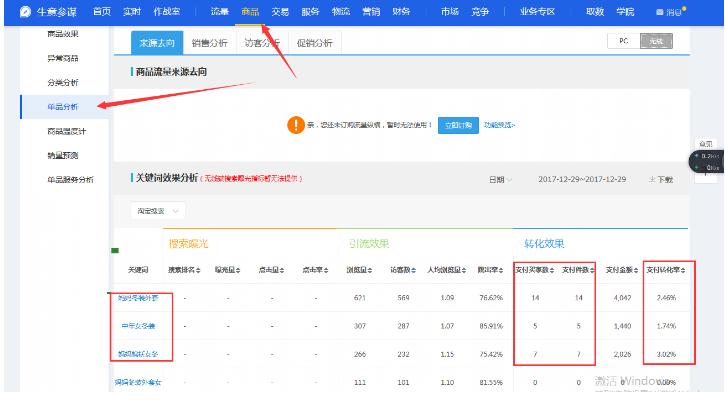Click the 85.91% bounce rate cell
This screenshot has height=404, width=725.
(x=491, y=326)
